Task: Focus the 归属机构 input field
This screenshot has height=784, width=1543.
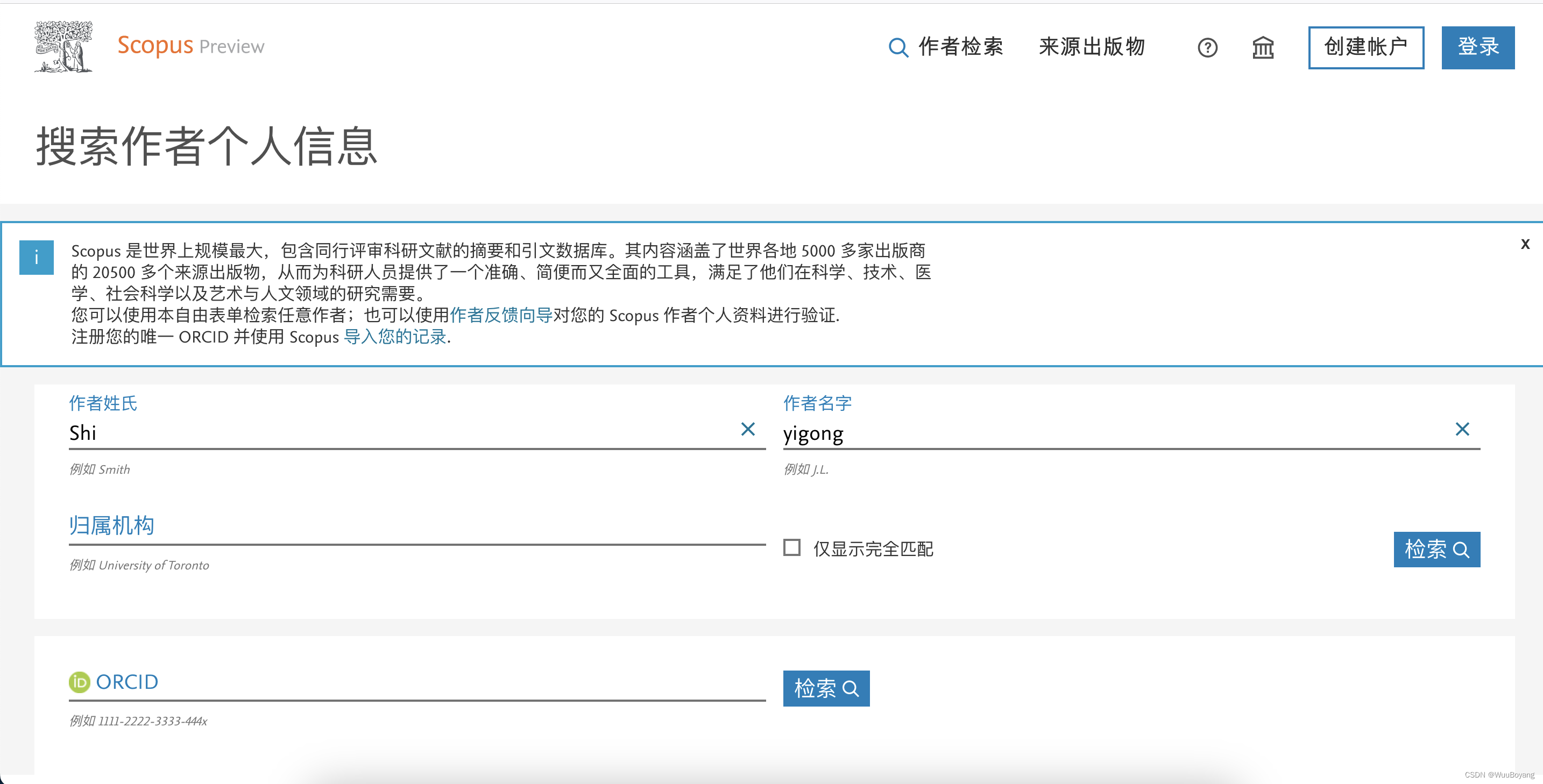Action: [417, 526]
